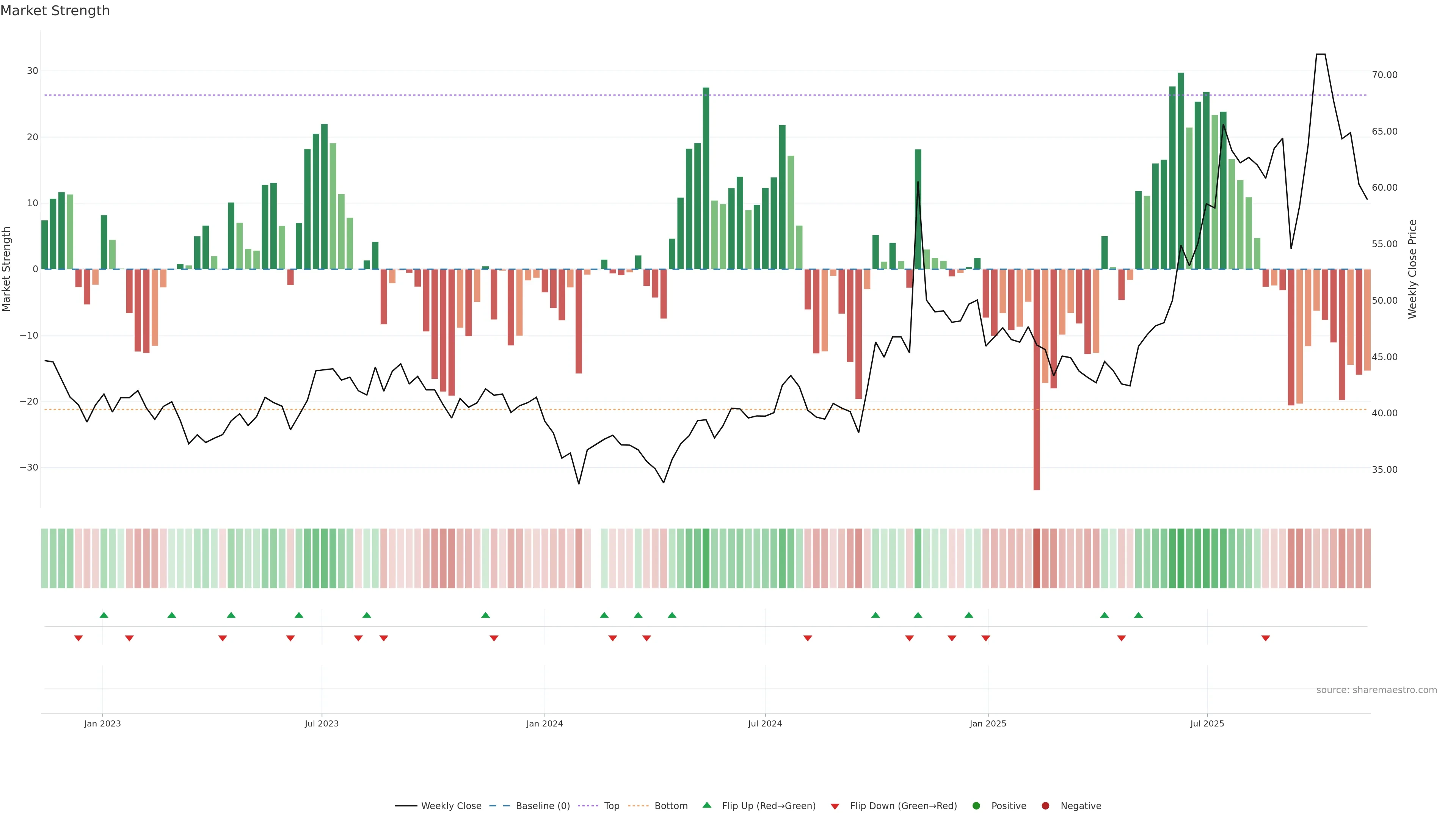Click the Flip Up green triangle legend icon
Image resolution: width=1456 pixels, height=819 pixels.
pos(706,805)
